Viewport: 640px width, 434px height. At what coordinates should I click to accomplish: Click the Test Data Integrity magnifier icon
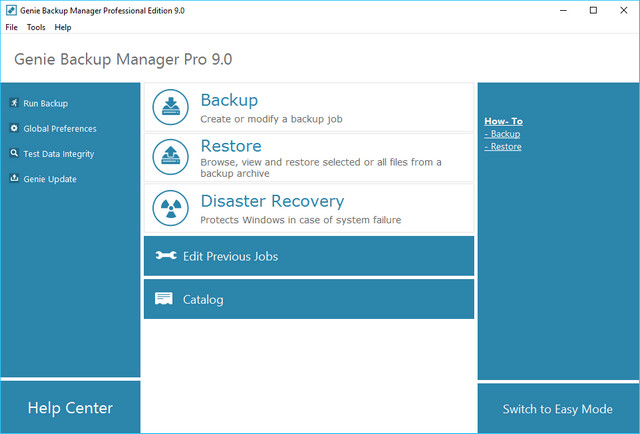pyautogui.click(x=14, y=154)
